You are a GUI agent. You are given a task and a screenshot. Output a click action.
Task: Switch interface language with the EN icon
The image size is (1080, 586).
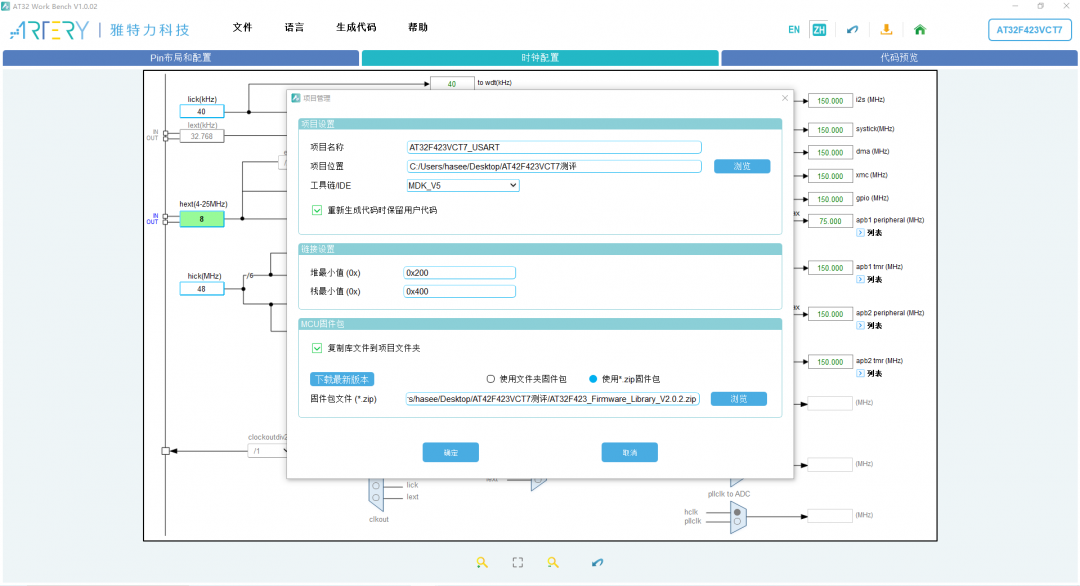pyautogui.click(x=794, y=30)
